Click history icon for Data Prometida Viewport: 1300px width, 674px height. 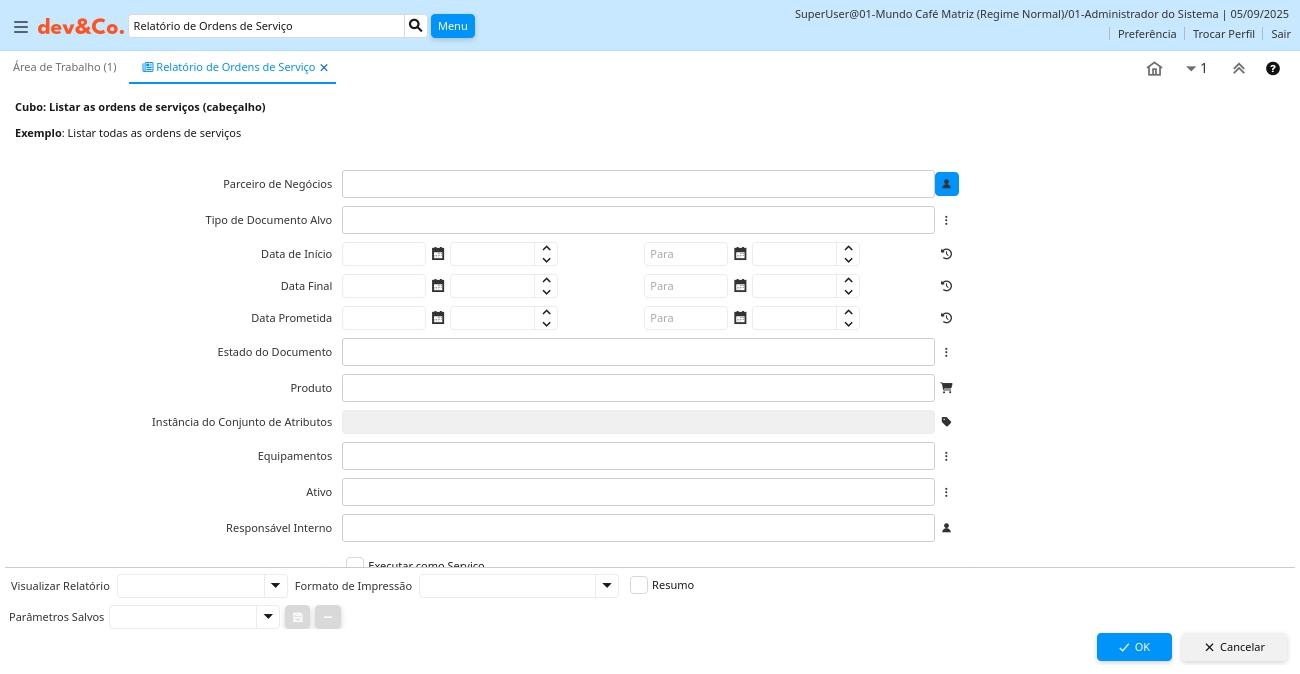pos(947,318)
